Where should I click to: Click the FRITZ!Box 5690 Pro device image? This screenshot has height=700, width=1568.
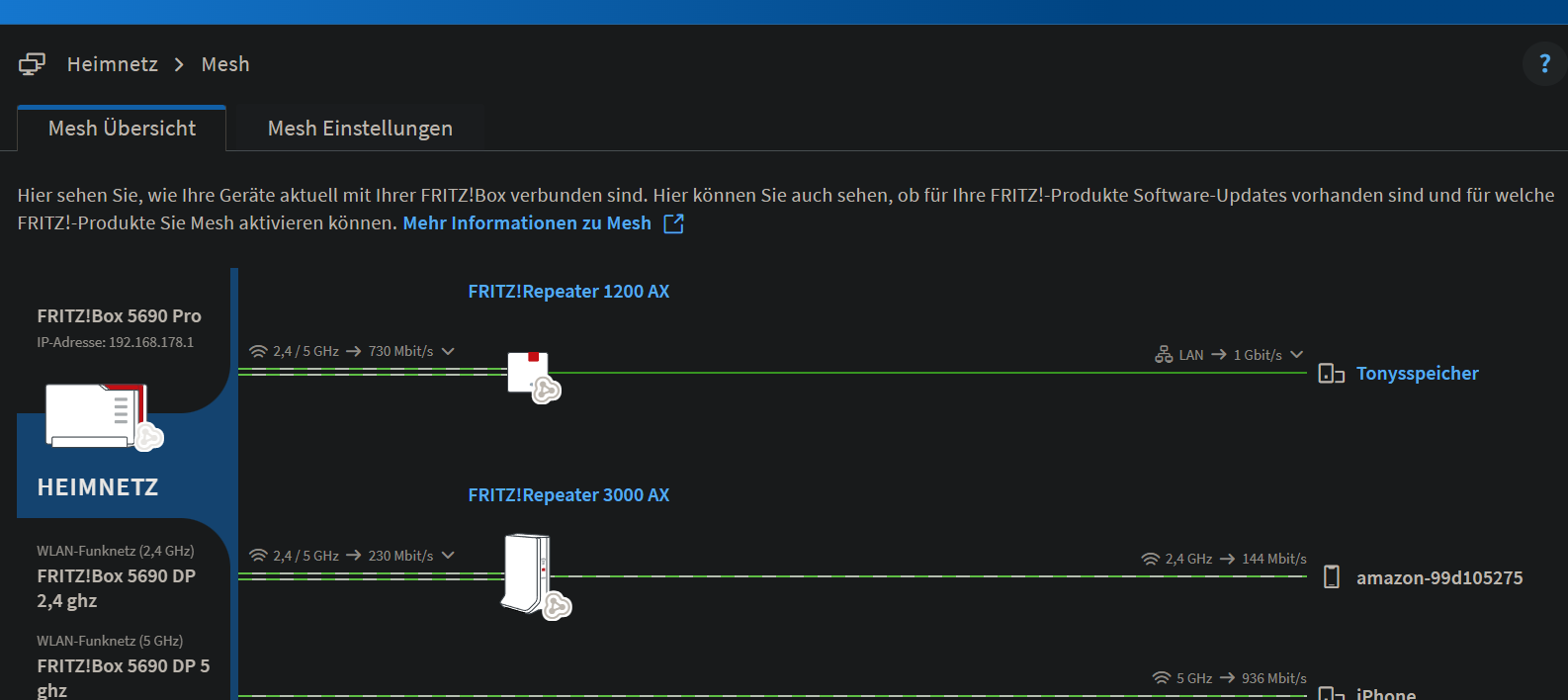click(105, 416)
